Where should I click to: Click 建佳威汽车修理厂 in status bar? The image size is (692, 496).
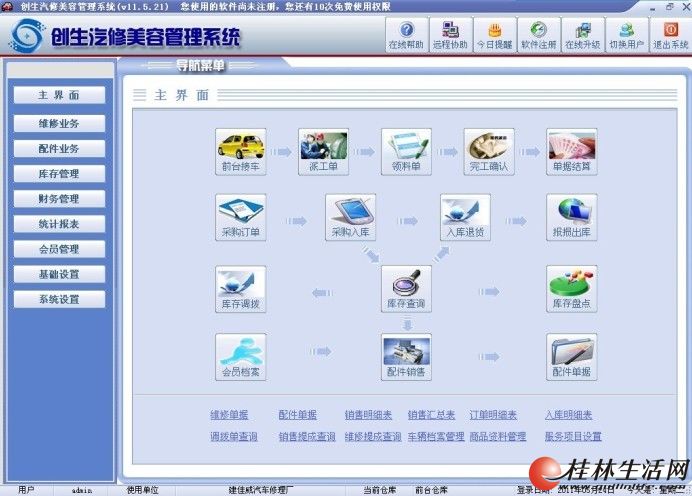click(261, 490)
